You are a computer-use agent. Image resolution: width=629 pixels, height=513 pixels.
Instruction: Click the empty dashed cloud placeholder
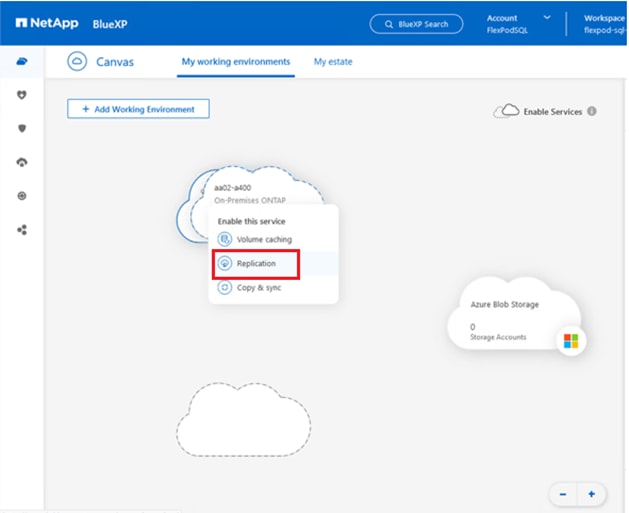[243, 420]
